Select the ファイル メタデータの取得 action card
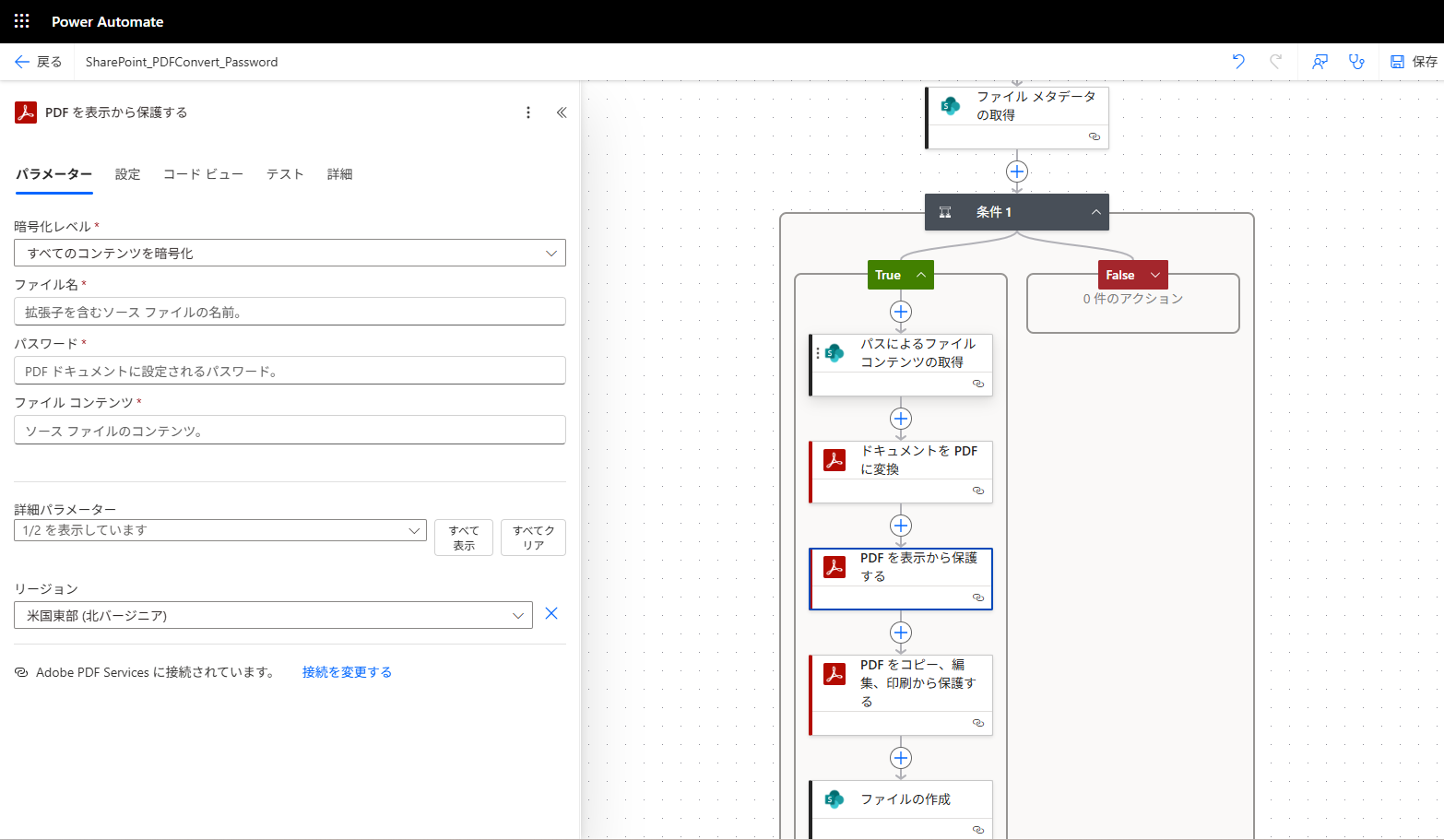This screenshot has width=1444, height=840. point(1017,117)
